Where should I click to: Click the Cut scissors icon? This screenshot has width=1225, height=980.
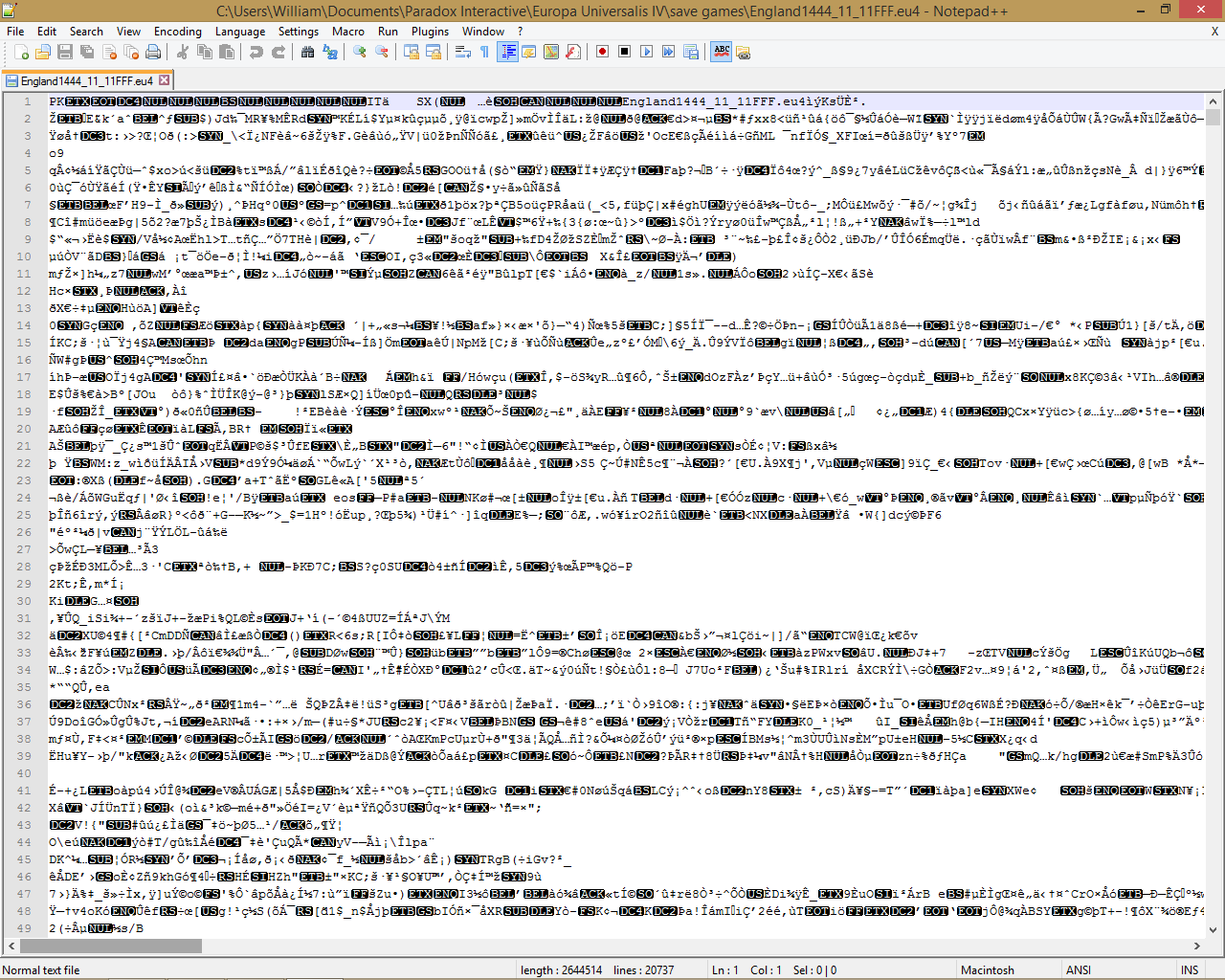click(183, 52)
